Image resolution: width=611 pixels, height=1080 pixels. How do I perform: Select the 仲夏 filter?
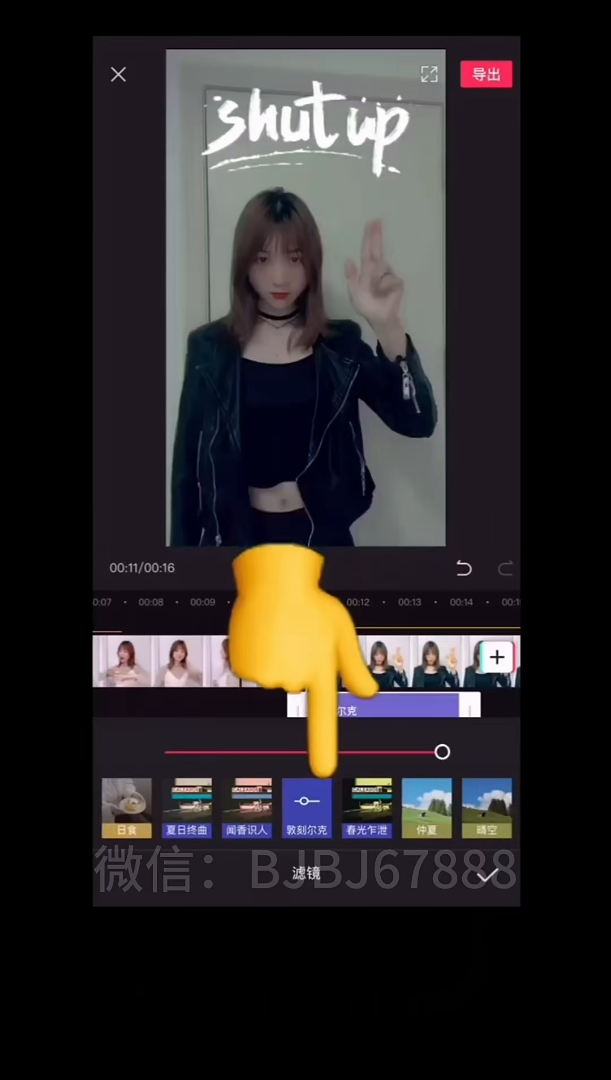click(x=427, y=808)
